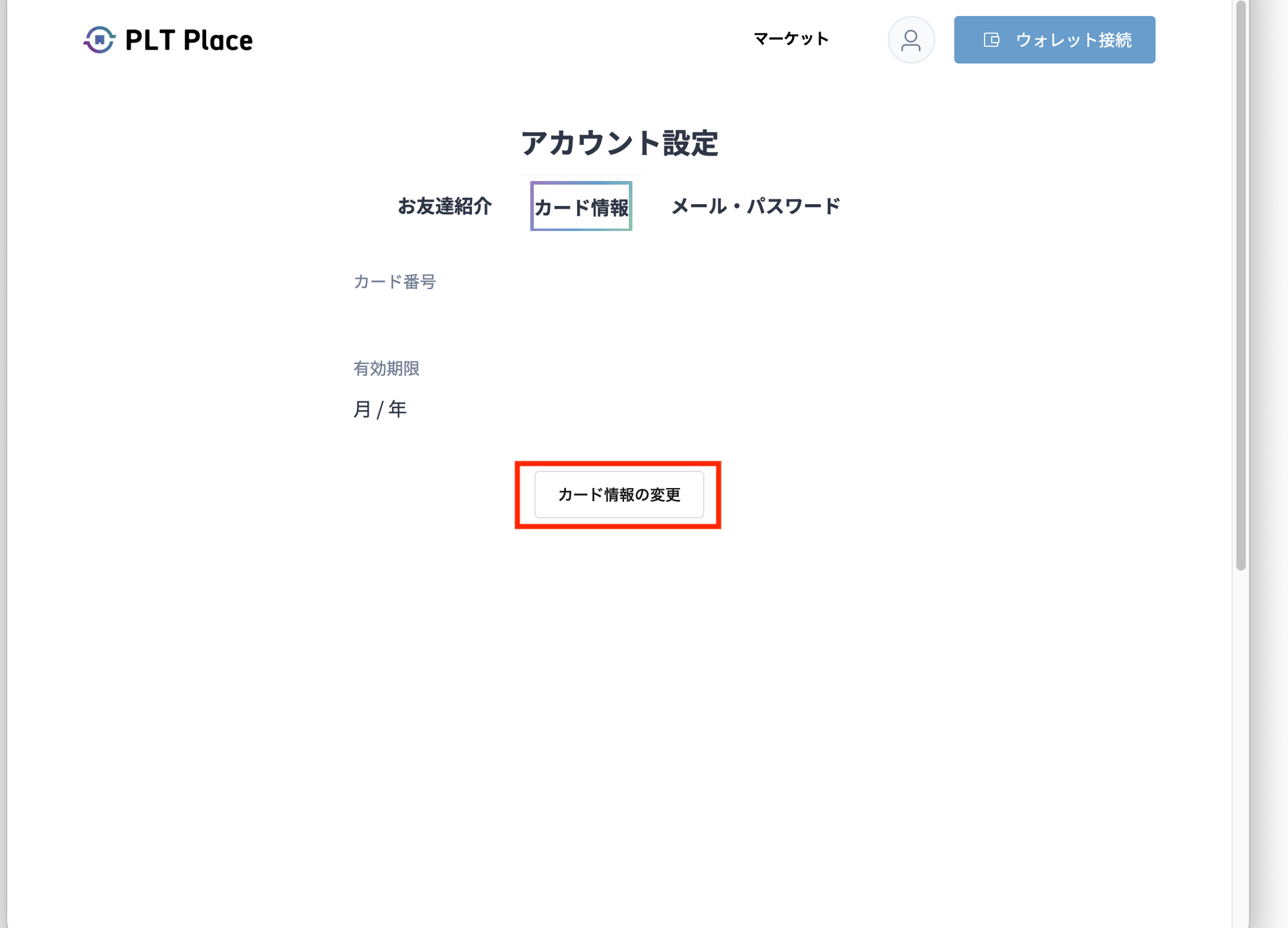Click the 月 month placeholder text
This screenshot has width=1288, height=928.
pos(362,410)
